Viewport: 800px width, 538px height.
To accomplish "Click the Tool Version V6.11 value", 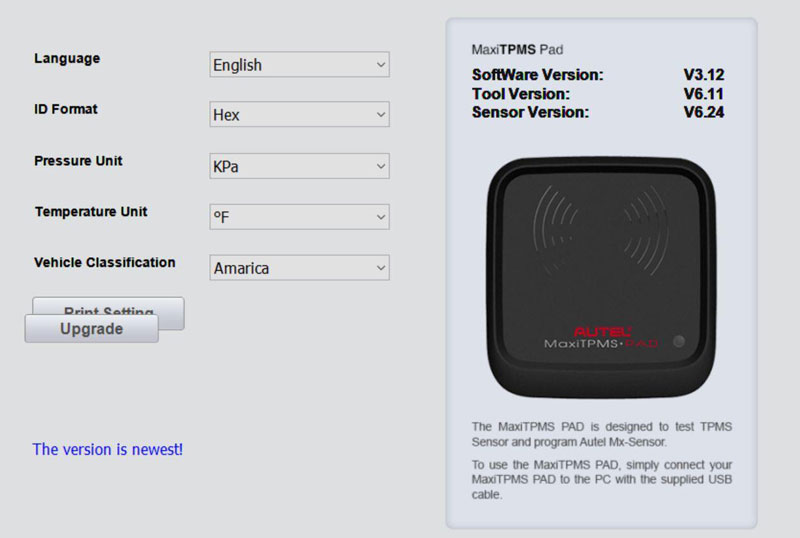I will point(704,94).
